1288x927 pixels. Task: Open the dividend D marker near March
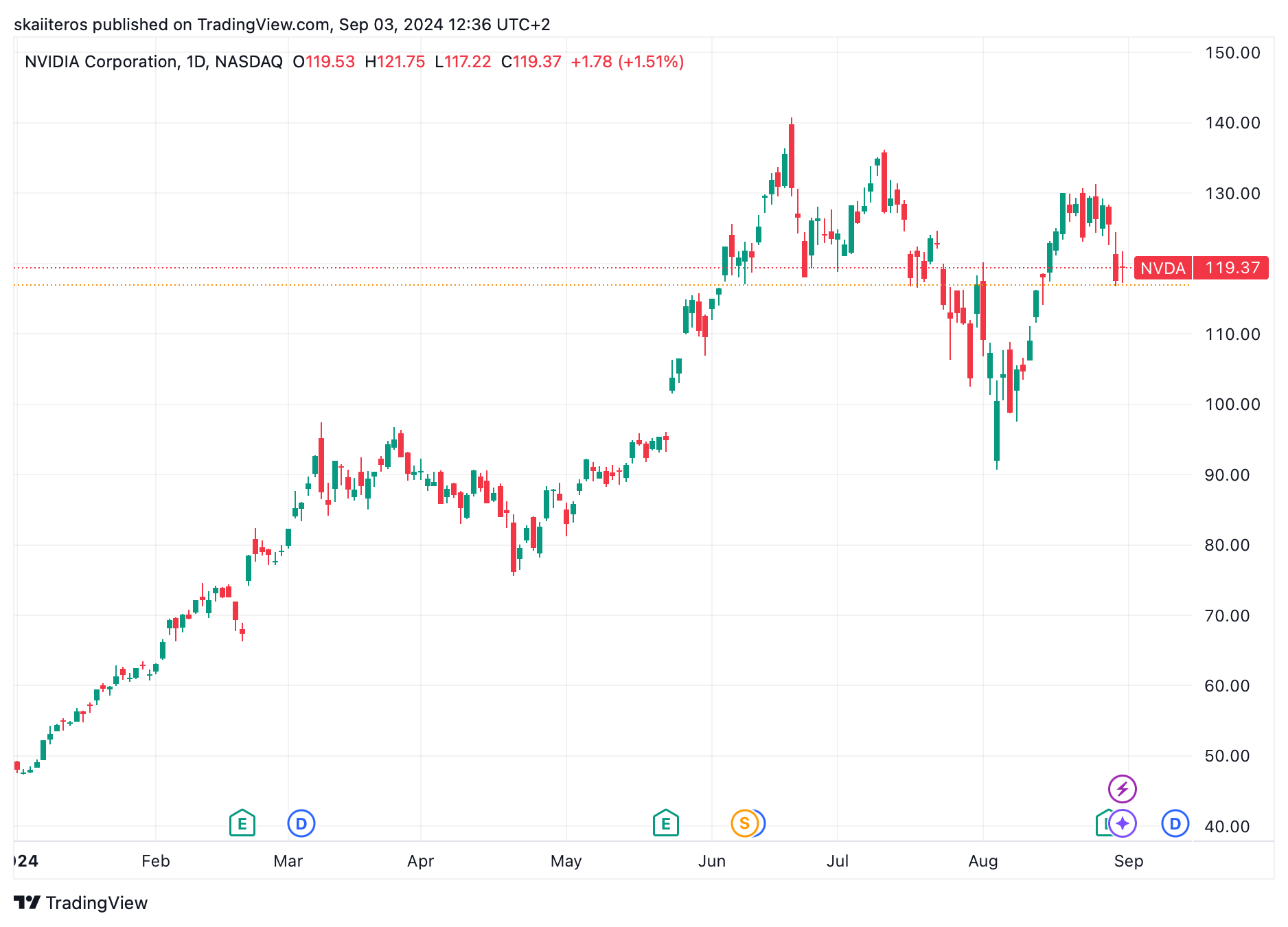pos(301,823)
